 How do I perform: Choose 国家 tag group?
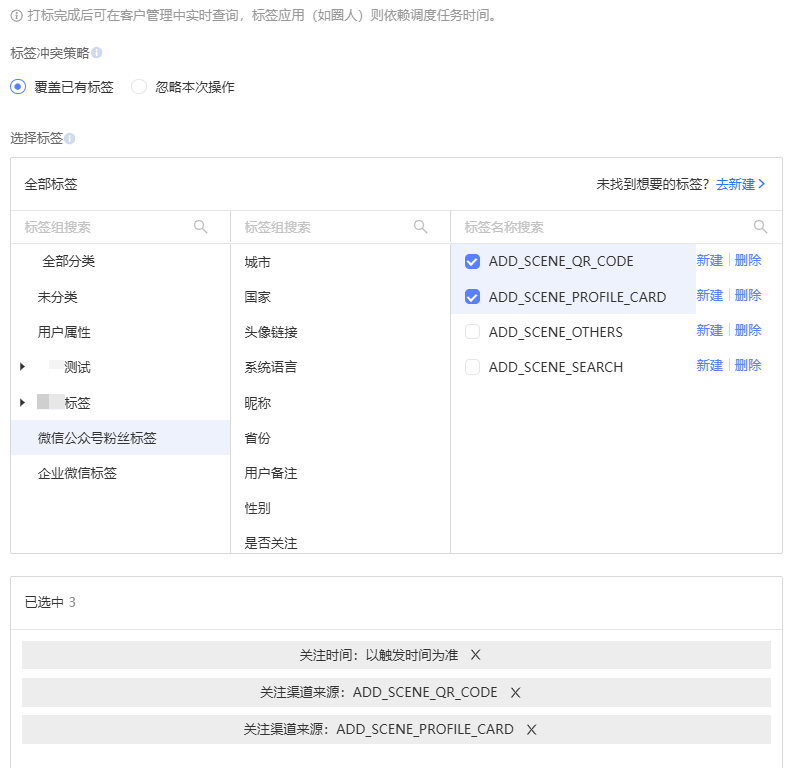[x=257, y=297]
